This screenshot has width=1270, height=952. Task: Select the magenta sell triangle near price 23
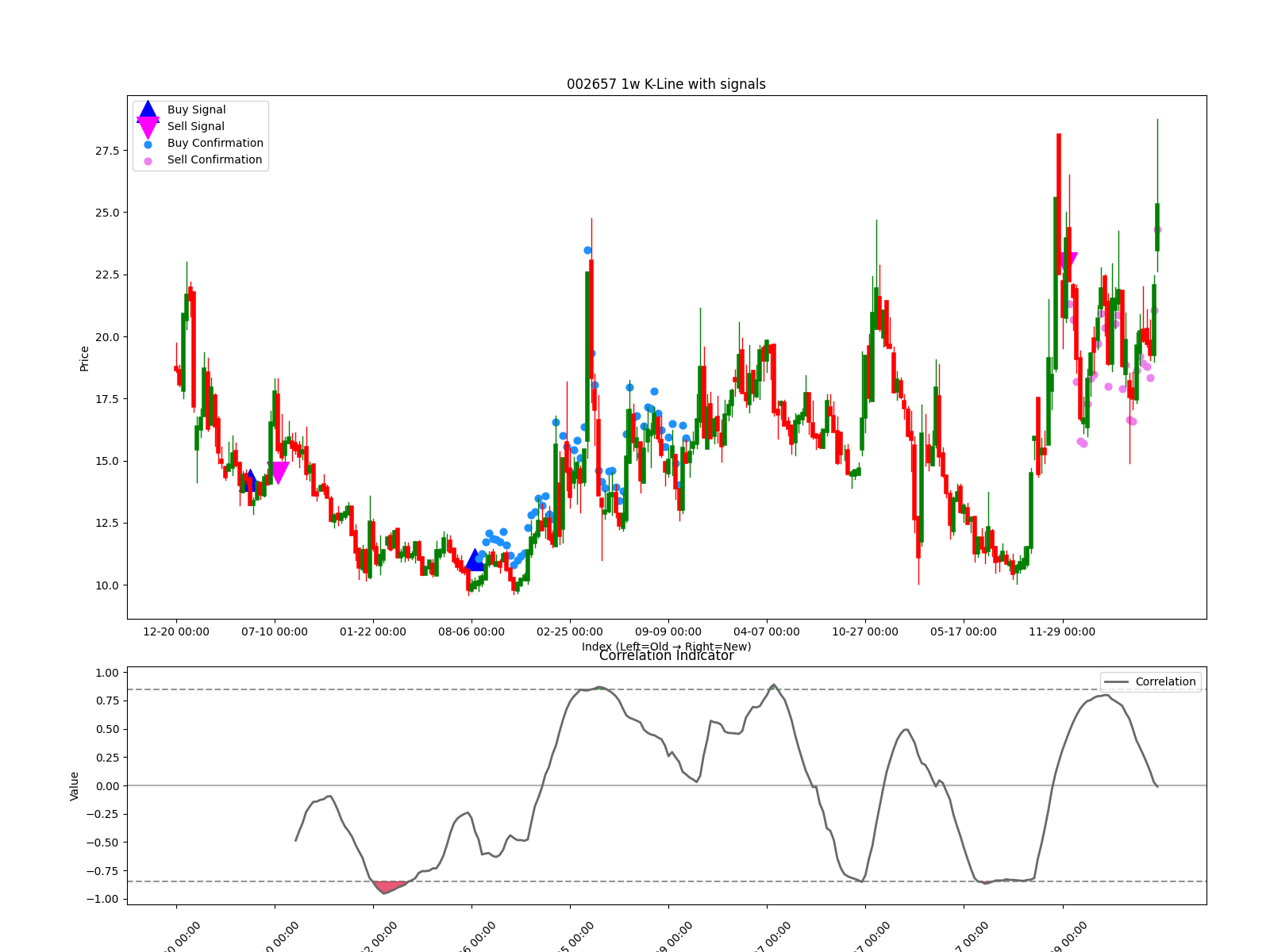coord(1067,264)
